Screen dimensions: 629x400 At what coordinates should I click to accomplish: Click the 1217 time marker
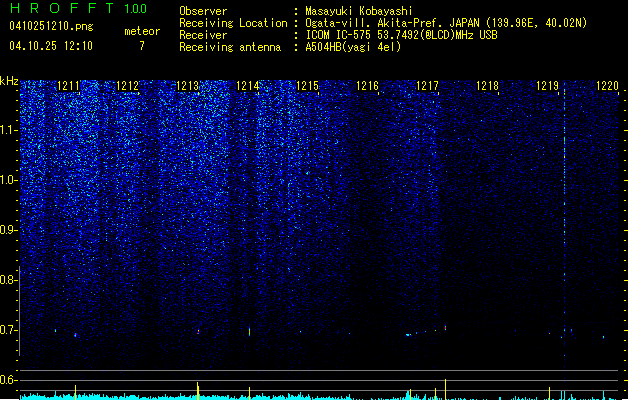[427, 86]
